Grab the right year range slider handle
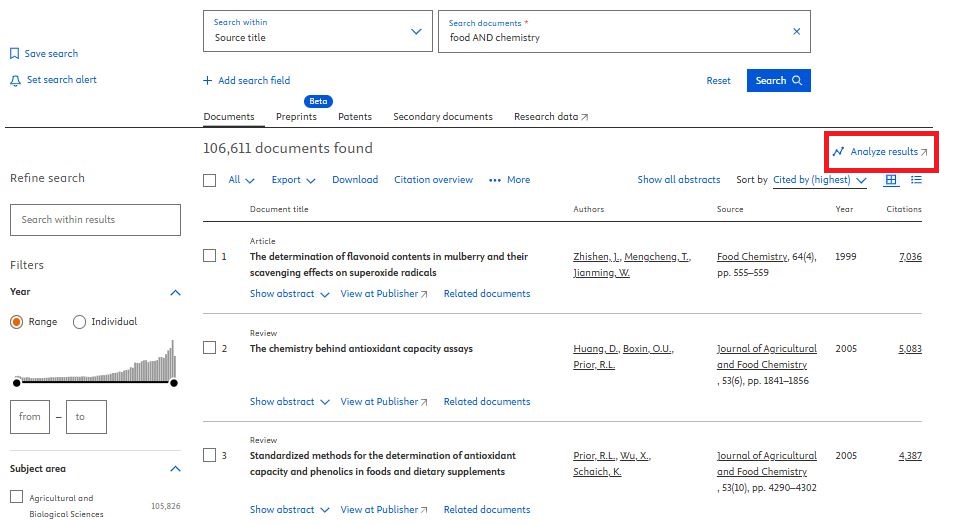 pyautogui.click(x=174, y=383)
